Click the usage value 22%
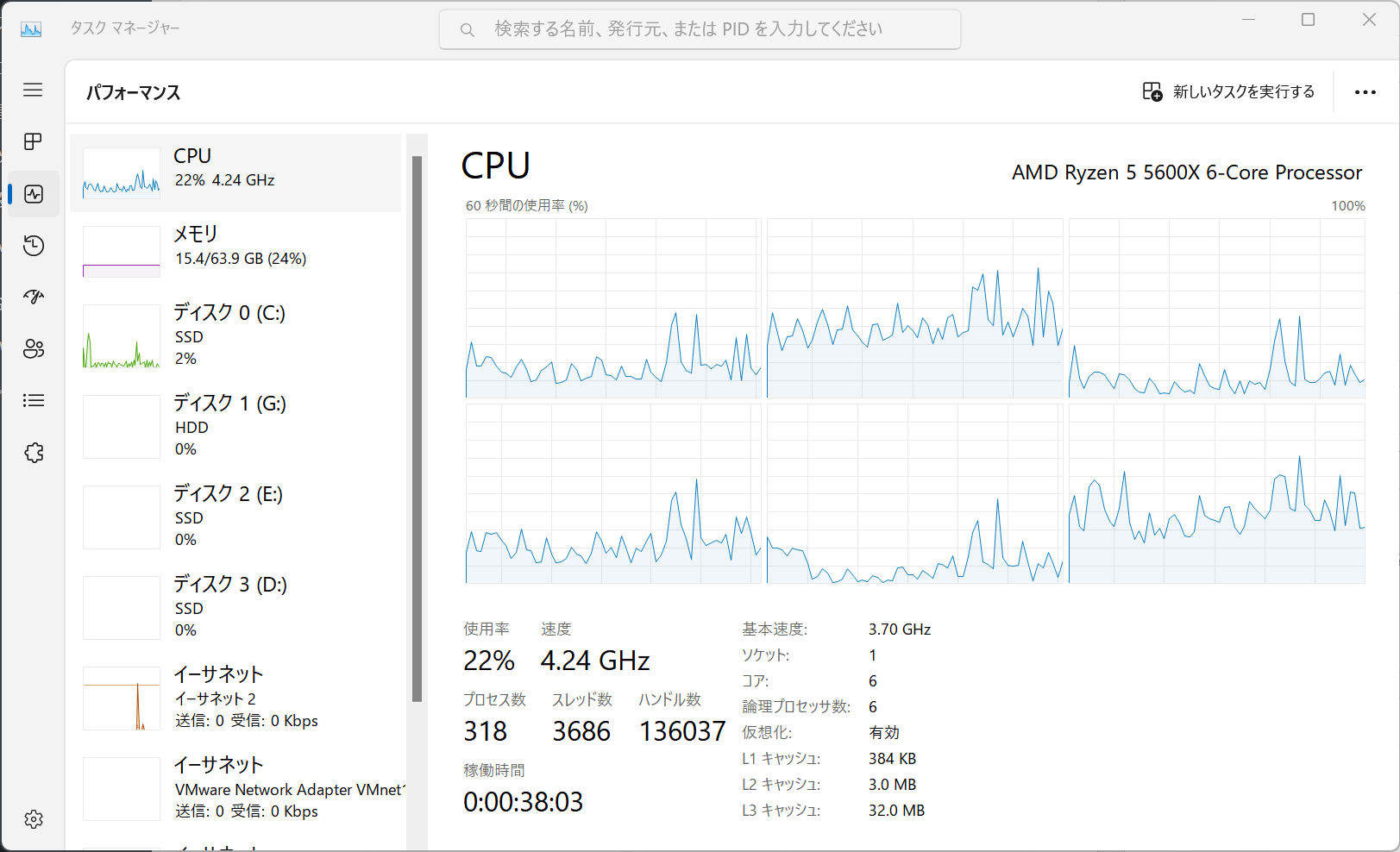The image size is (1400, 852). pos(489,661)
